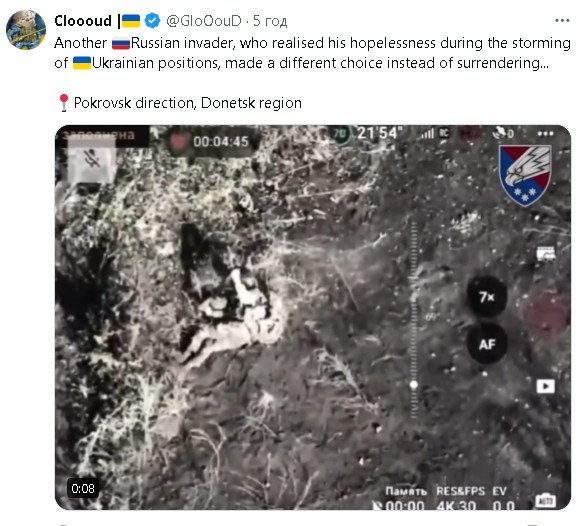Click the eagle brigade emblem logo
Screen dimensions: 586x526
525,175
